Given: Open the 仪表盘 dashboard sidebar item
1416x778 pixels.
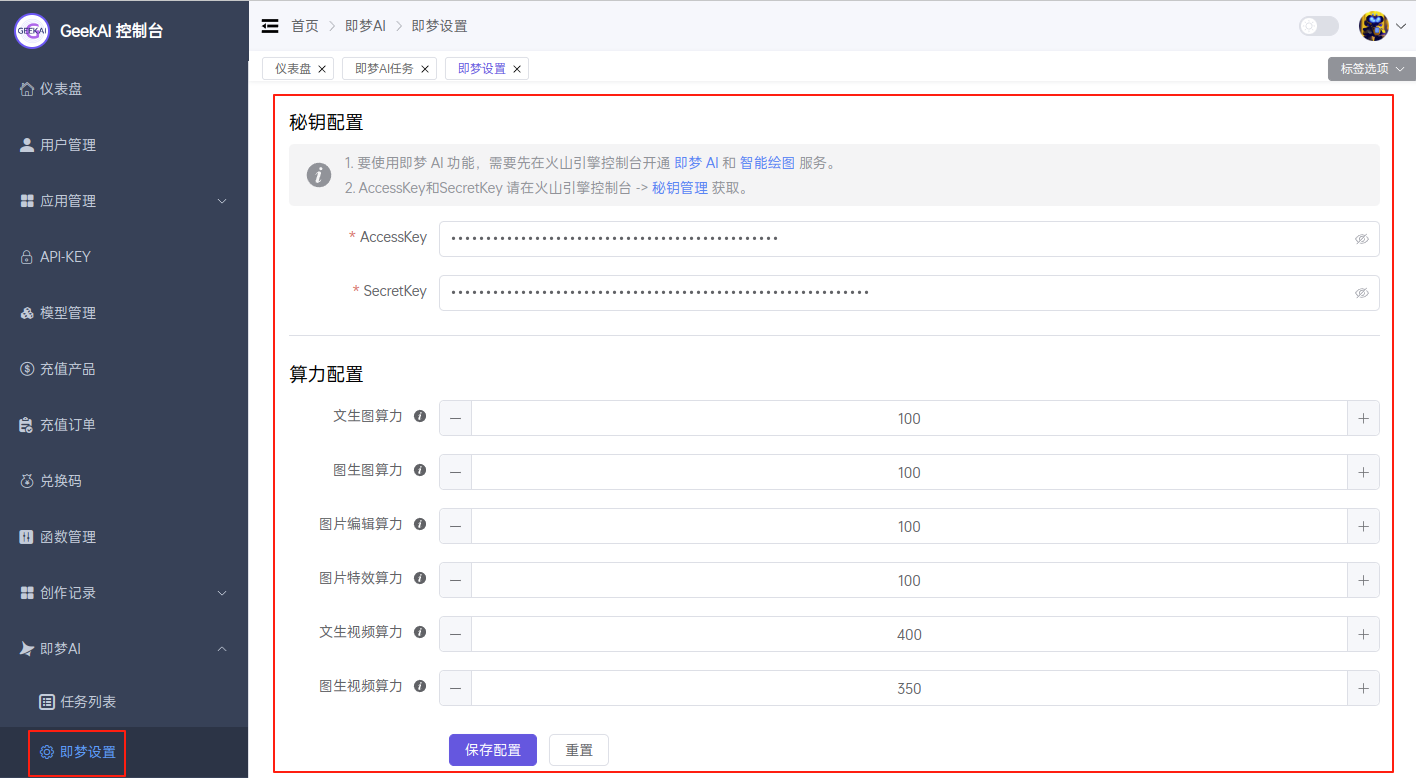Looking at the screenshot, I should pyautogui.click(x=124, y=89).
